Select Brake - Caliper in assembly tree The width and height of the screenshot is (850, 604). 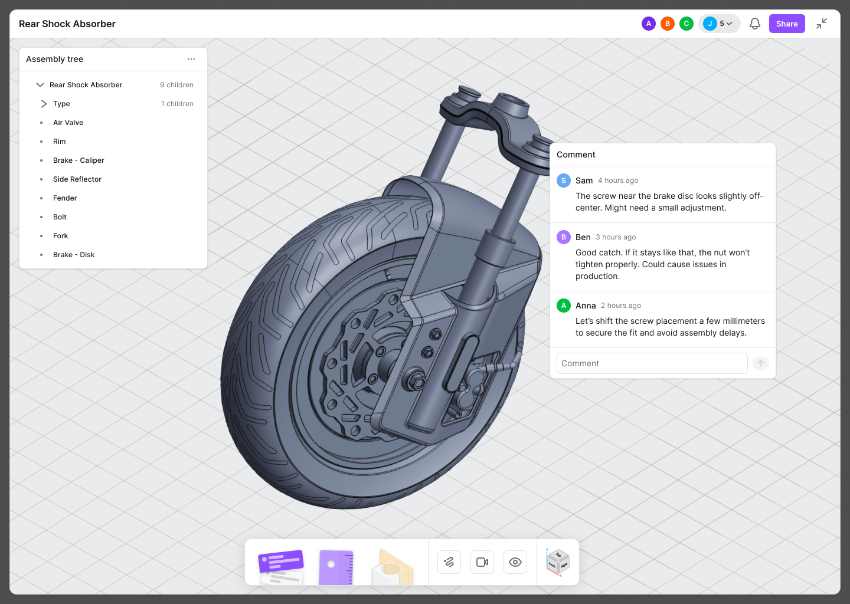coord(78,160)
